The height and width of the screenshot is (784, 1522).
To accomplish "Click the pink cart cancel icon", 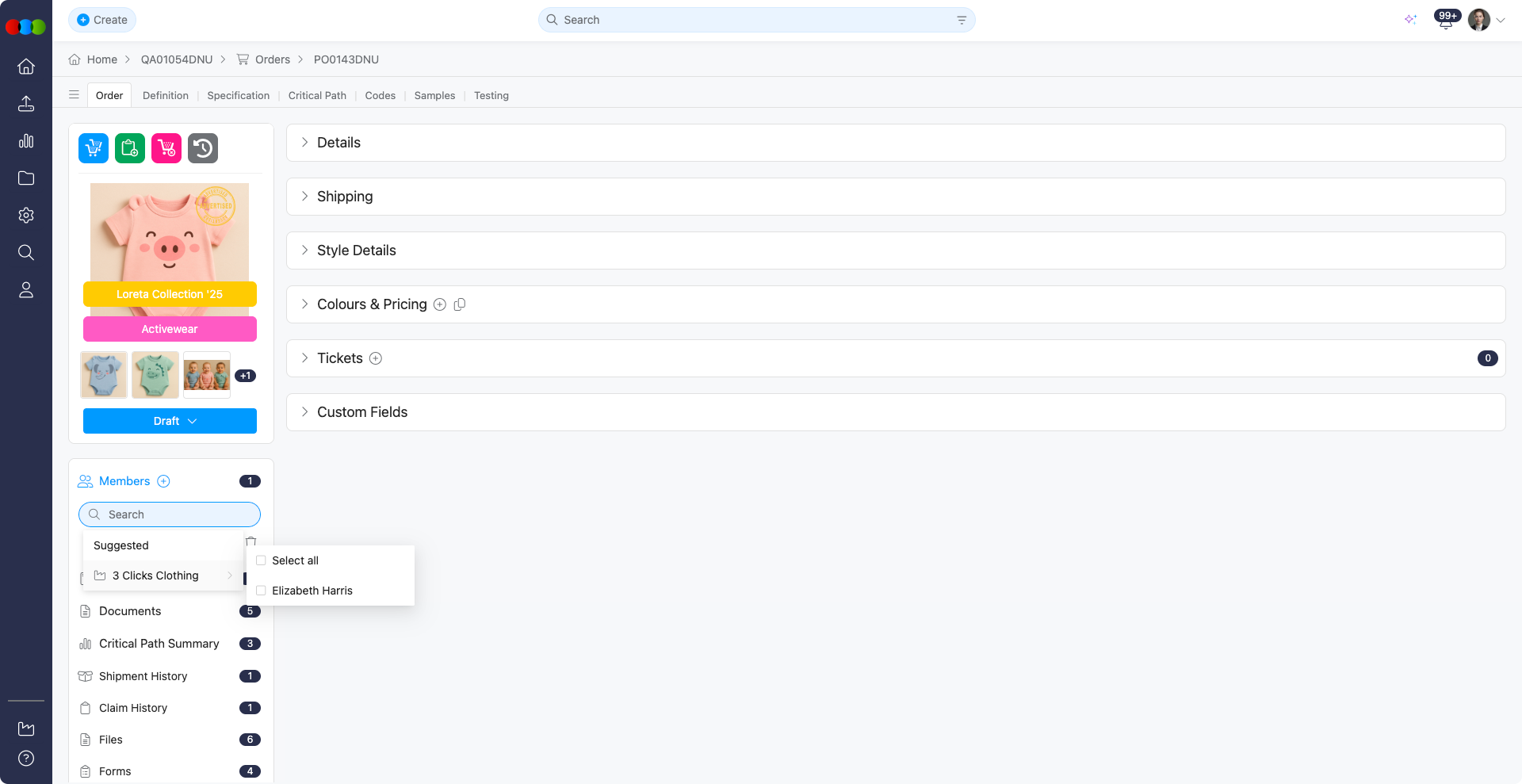I will (x=166, y=148).
